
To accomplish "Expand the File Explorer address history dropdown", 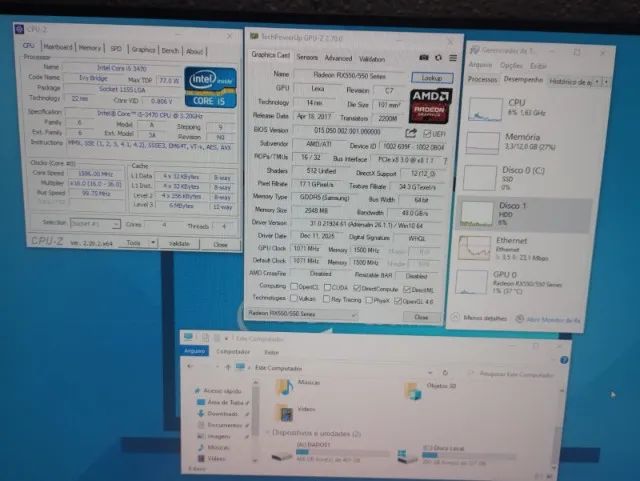I will [430, 372].
